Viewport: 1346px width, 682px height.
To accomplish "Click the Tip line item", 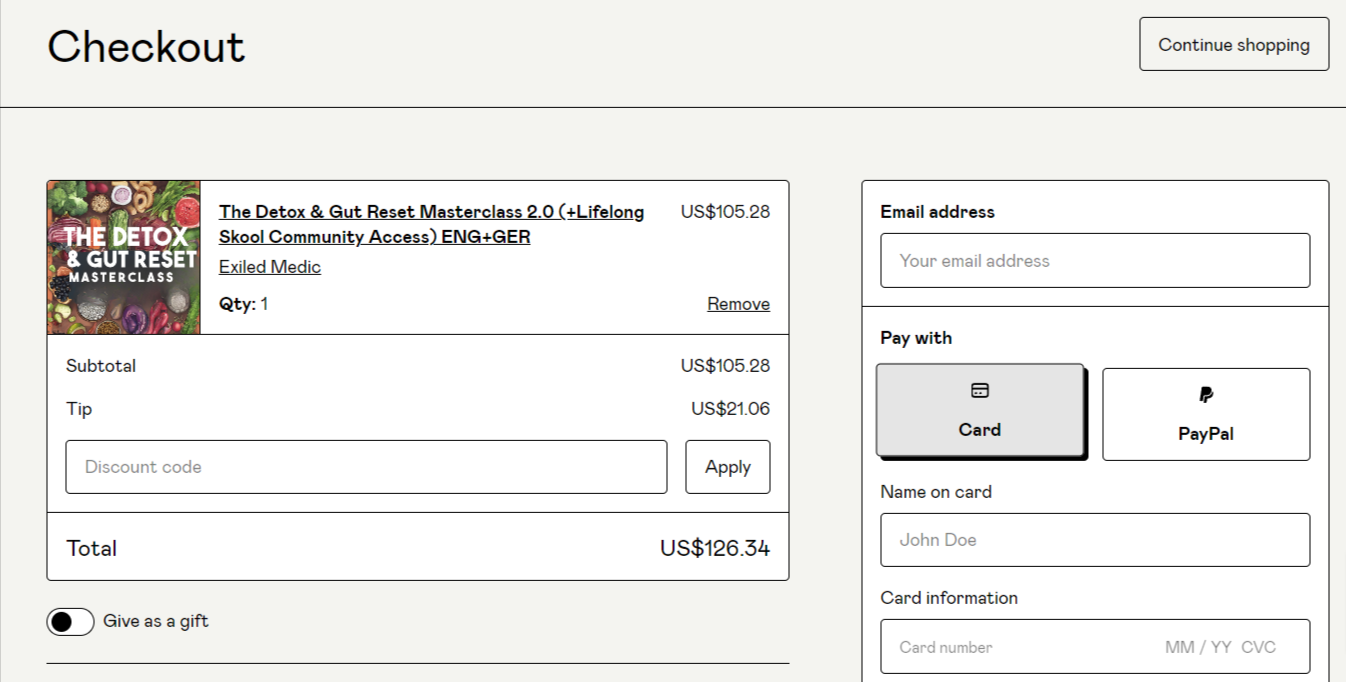I will click(79, 408).
